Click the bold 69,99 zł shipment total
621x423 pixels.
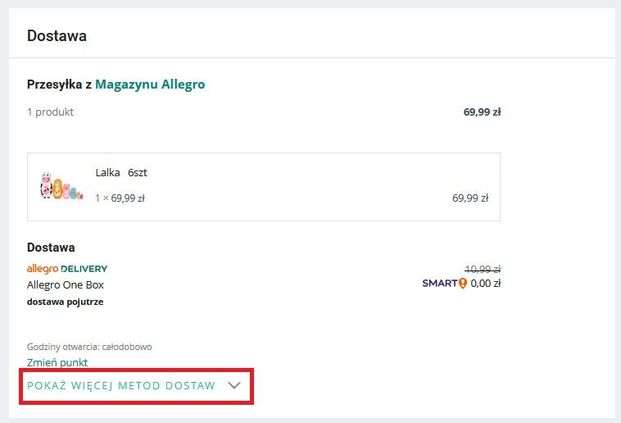482,112
